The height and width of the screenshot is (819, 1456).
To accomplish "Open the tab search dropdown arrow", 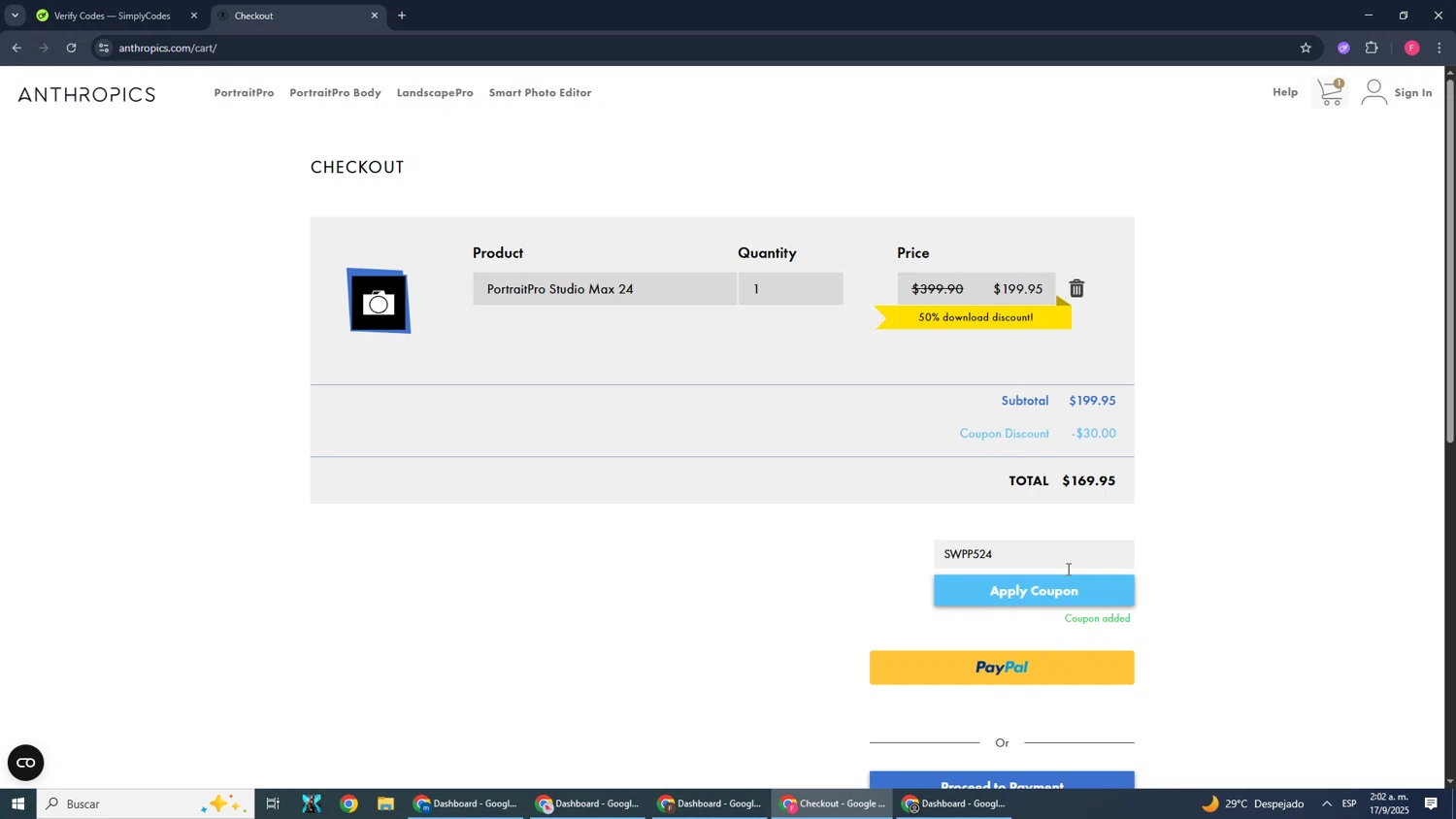I will [15, 16].
